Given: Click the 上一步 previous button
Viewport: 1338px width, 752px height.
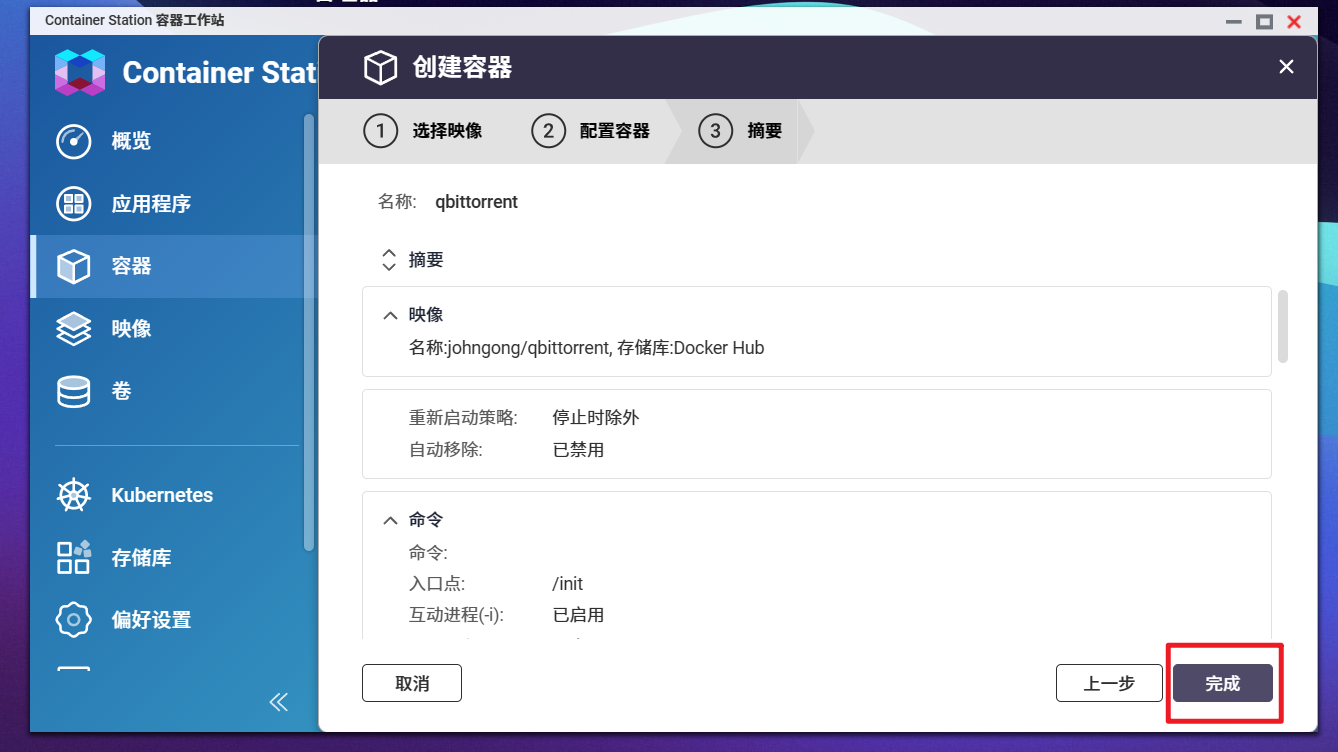Looking at the screenshot, I should click(1109, 683).
